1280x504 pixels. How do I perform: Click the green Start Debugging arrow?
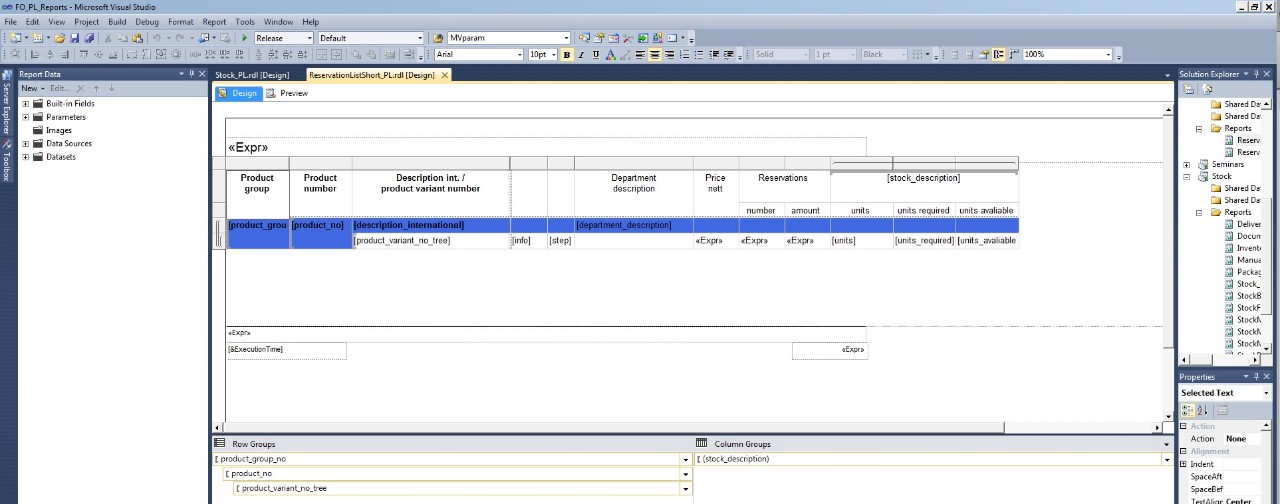click(244, 38)
